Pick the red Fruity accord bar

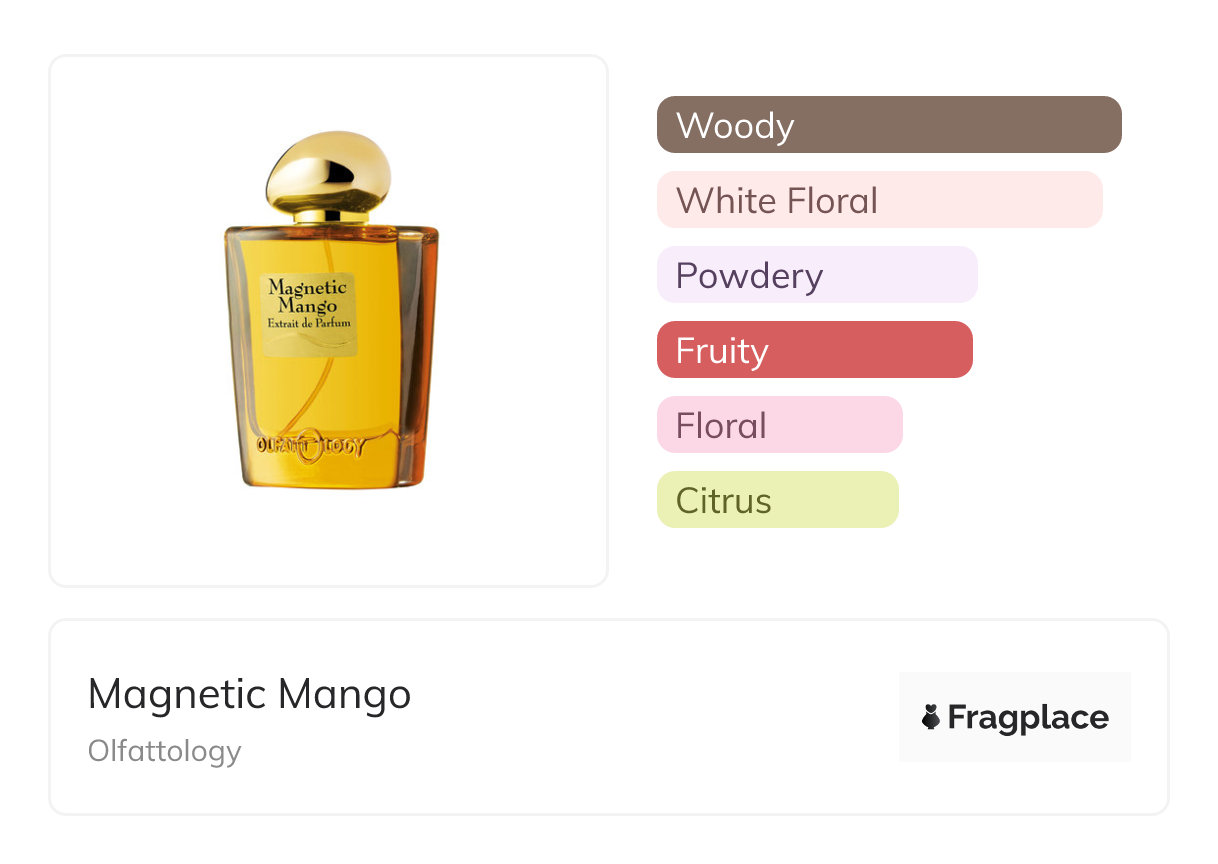click(x=813, y=350)
